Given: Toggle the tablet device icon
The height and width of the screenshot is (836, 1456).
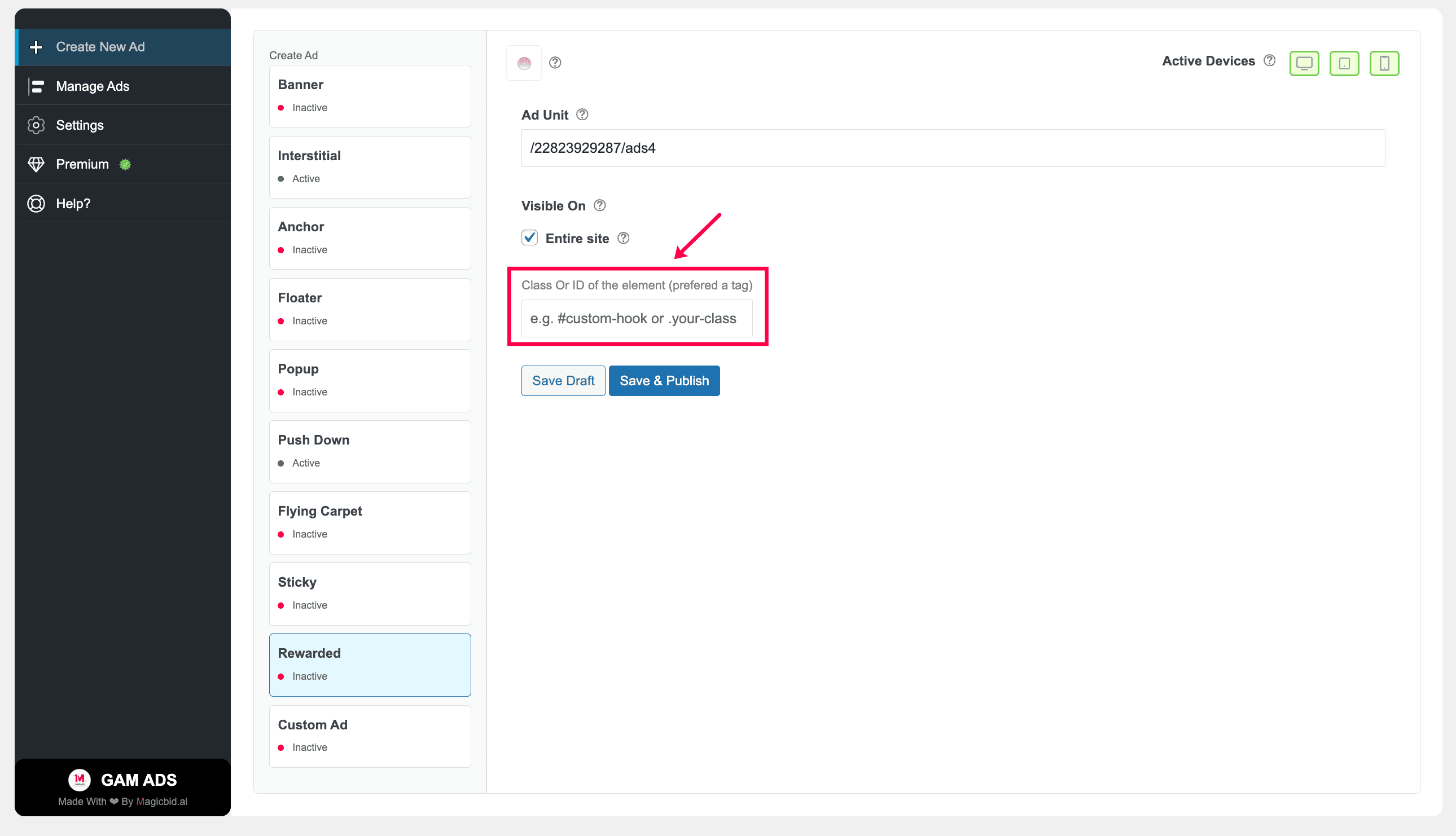Looking at the screenshot, I should [1344, 63].
